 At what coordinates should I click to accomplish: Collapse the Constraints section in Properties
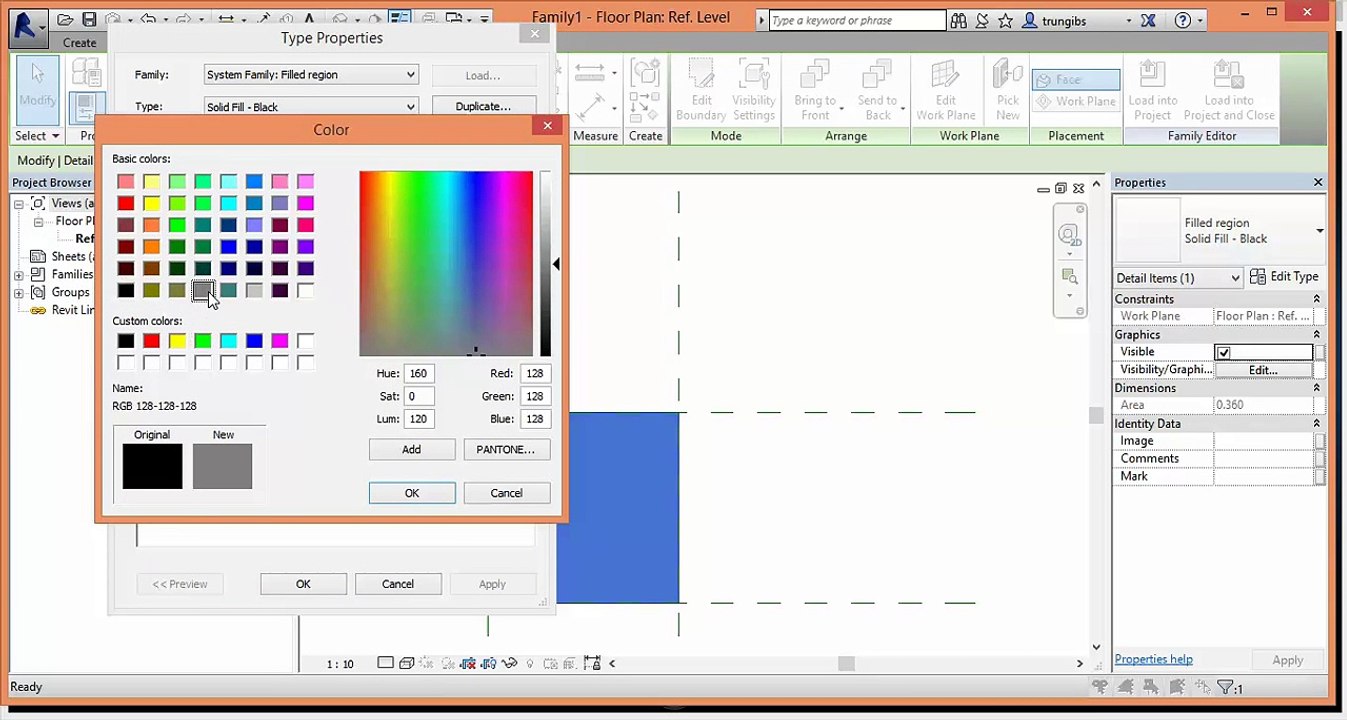click(x=1316, y=299)
